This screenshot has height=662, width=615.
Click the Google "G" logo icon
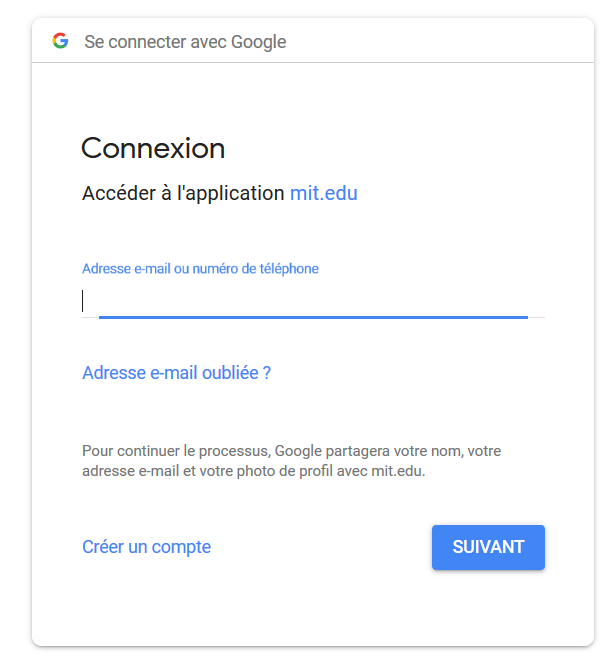coord(60,41)
